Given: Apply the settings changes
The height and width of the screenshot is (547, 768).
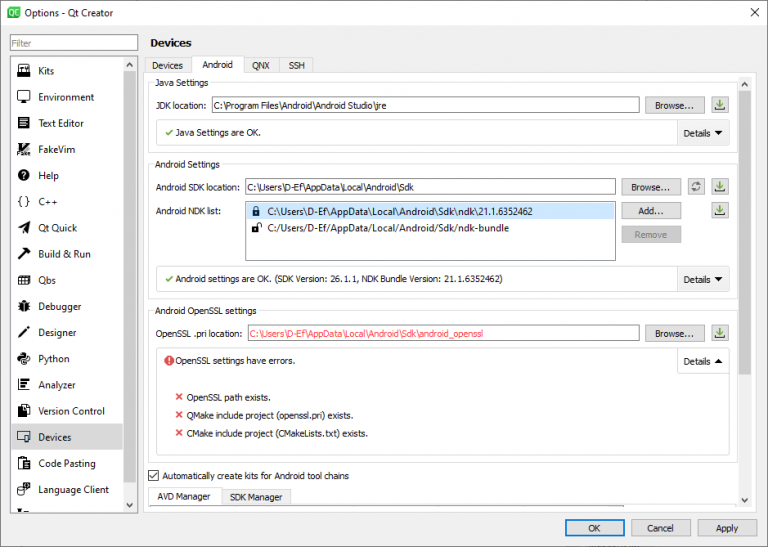Looking at the screenshot, I should point(727,528).
